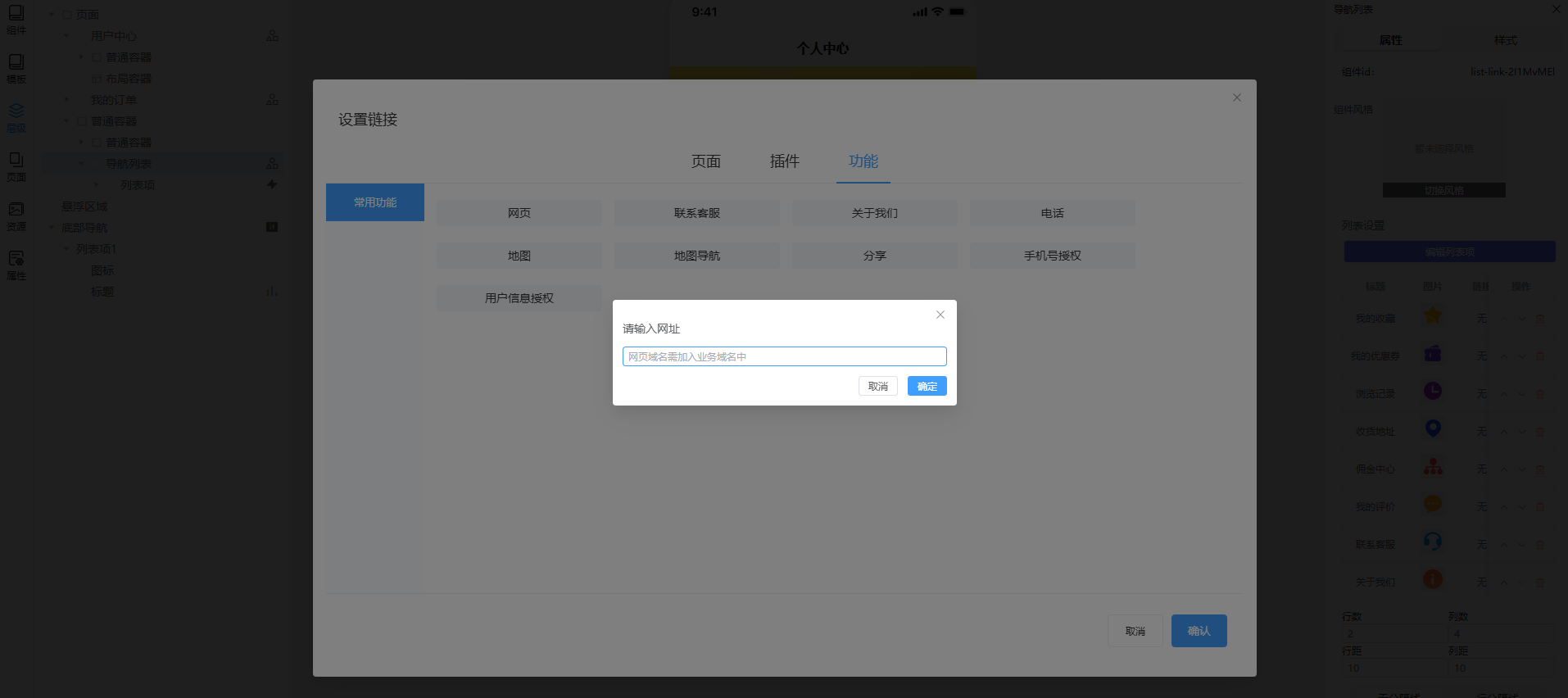Click the star image of 我的收藏
The height and width of the screenshot is (698, 1568).
[x=1432, y=315]
